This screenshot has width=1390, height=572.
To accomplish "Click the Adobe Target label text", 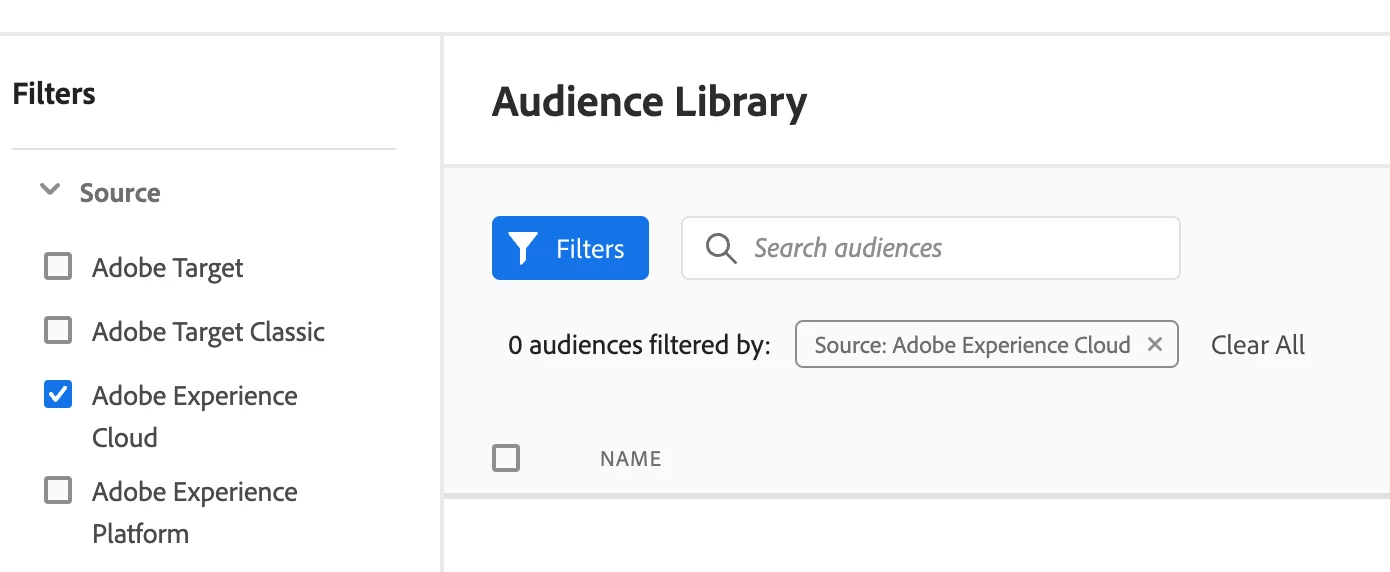I will [168, 268].
